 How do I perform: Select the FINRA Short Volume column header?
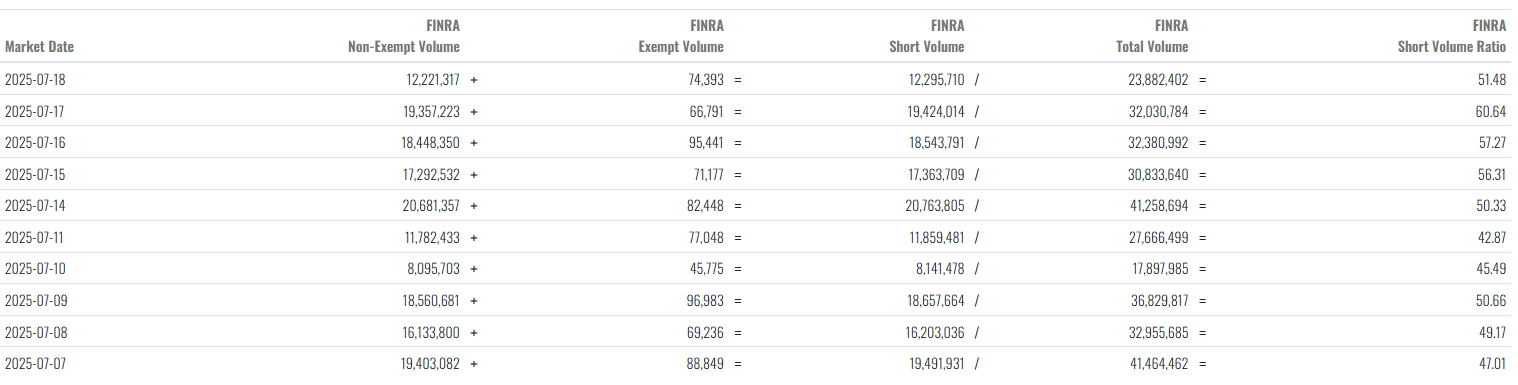tap(927, 36)
